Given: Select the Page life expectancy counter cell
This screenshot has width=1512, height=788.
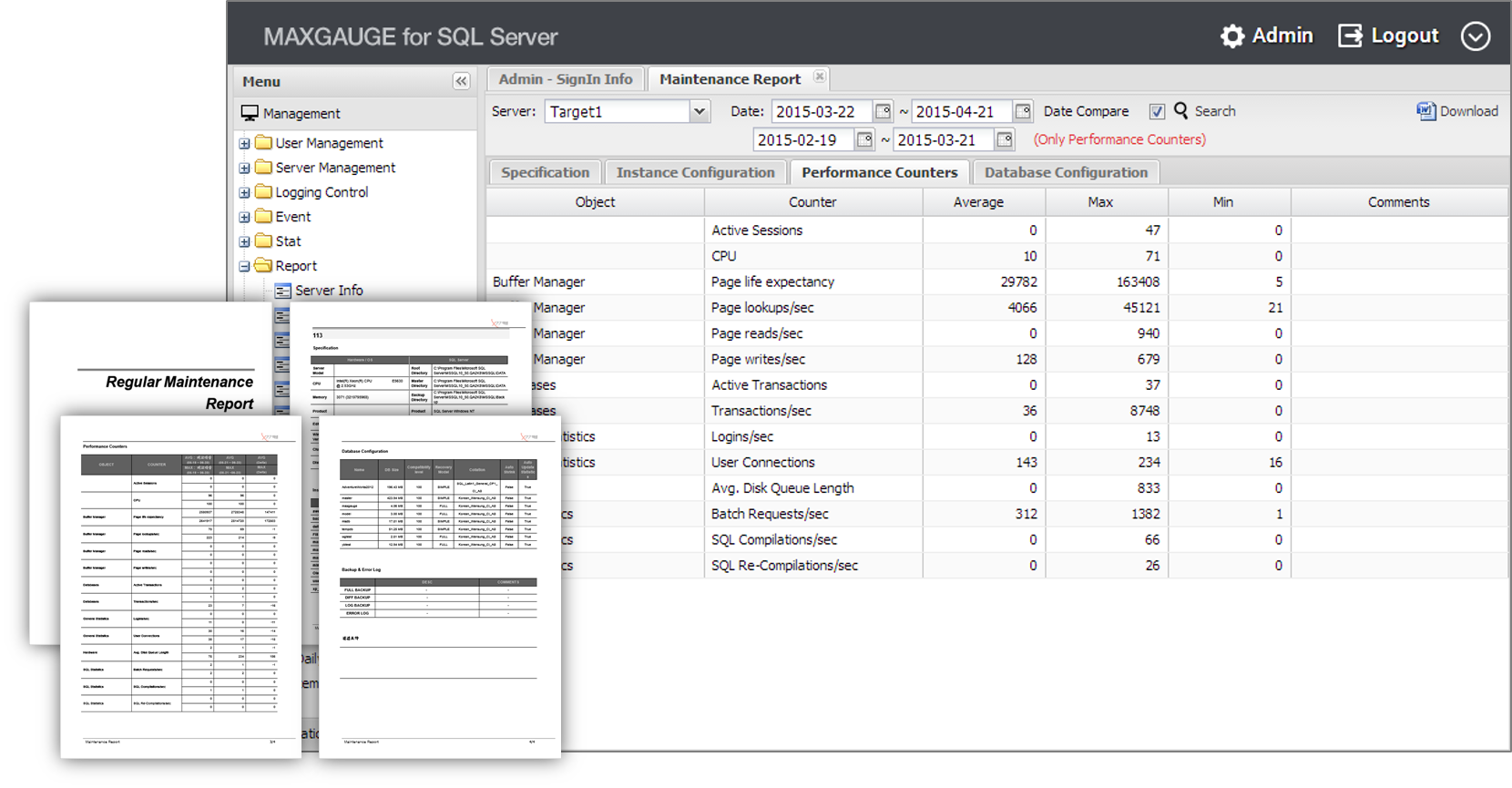Looking at the screenshot, I should point(812,282).
